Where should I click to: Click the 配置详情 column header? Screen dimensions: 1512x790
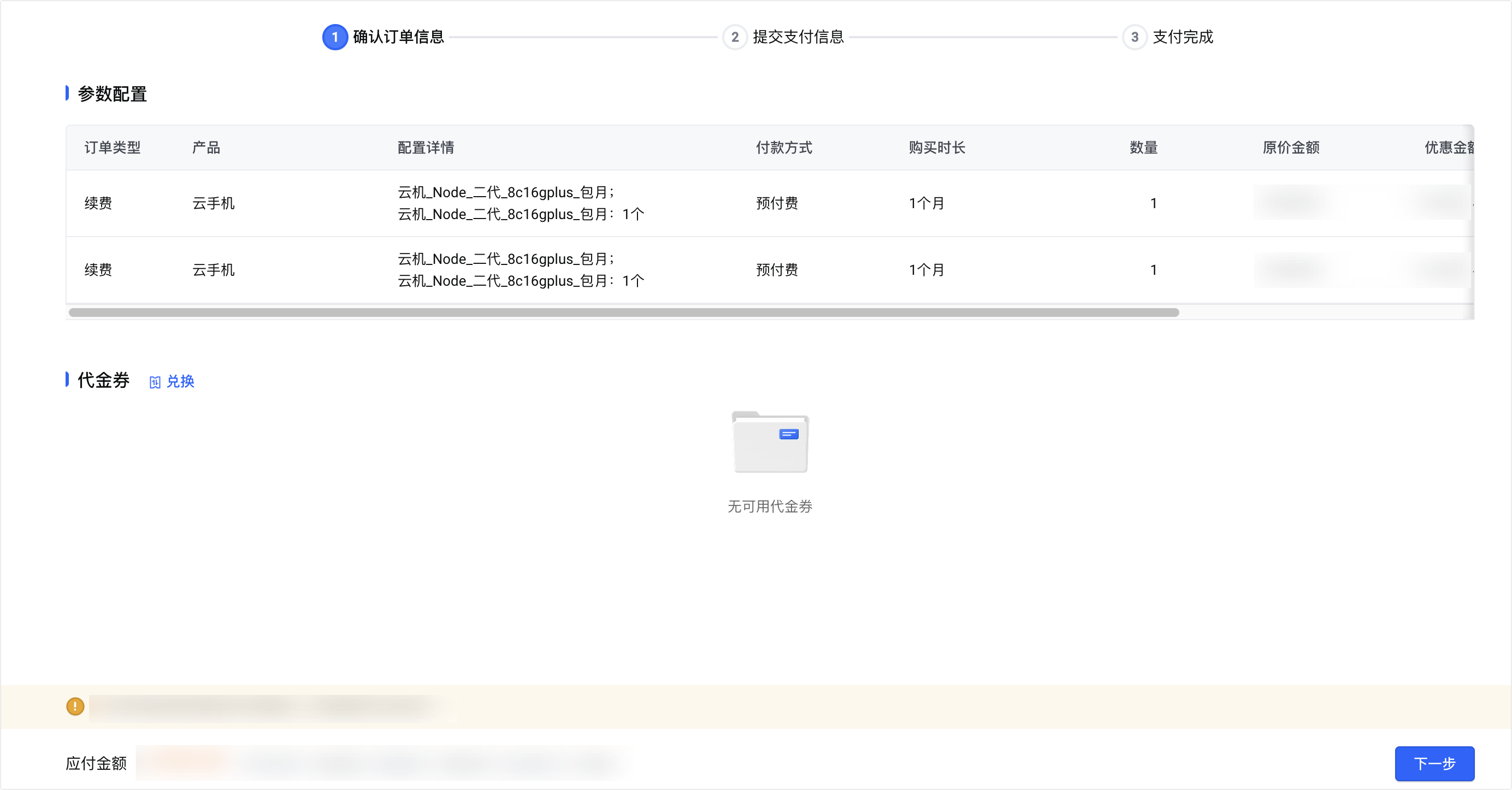tap(426, 148)
